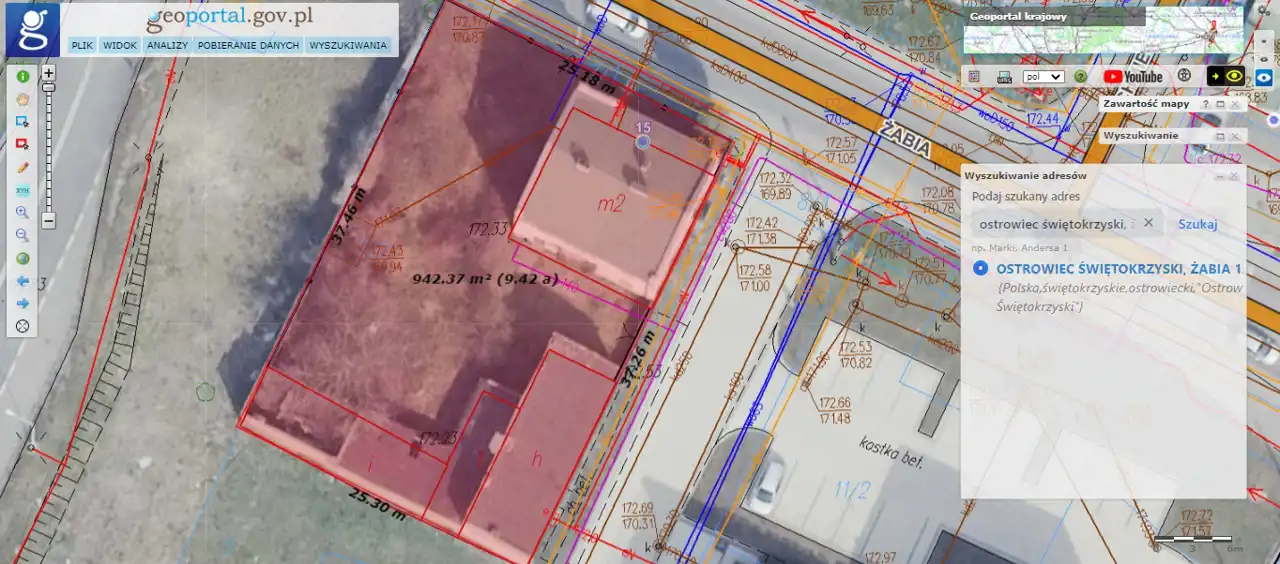Open the XYH coordinates tool
Screen dimensions: 1280x564
[x=22, y=190]
